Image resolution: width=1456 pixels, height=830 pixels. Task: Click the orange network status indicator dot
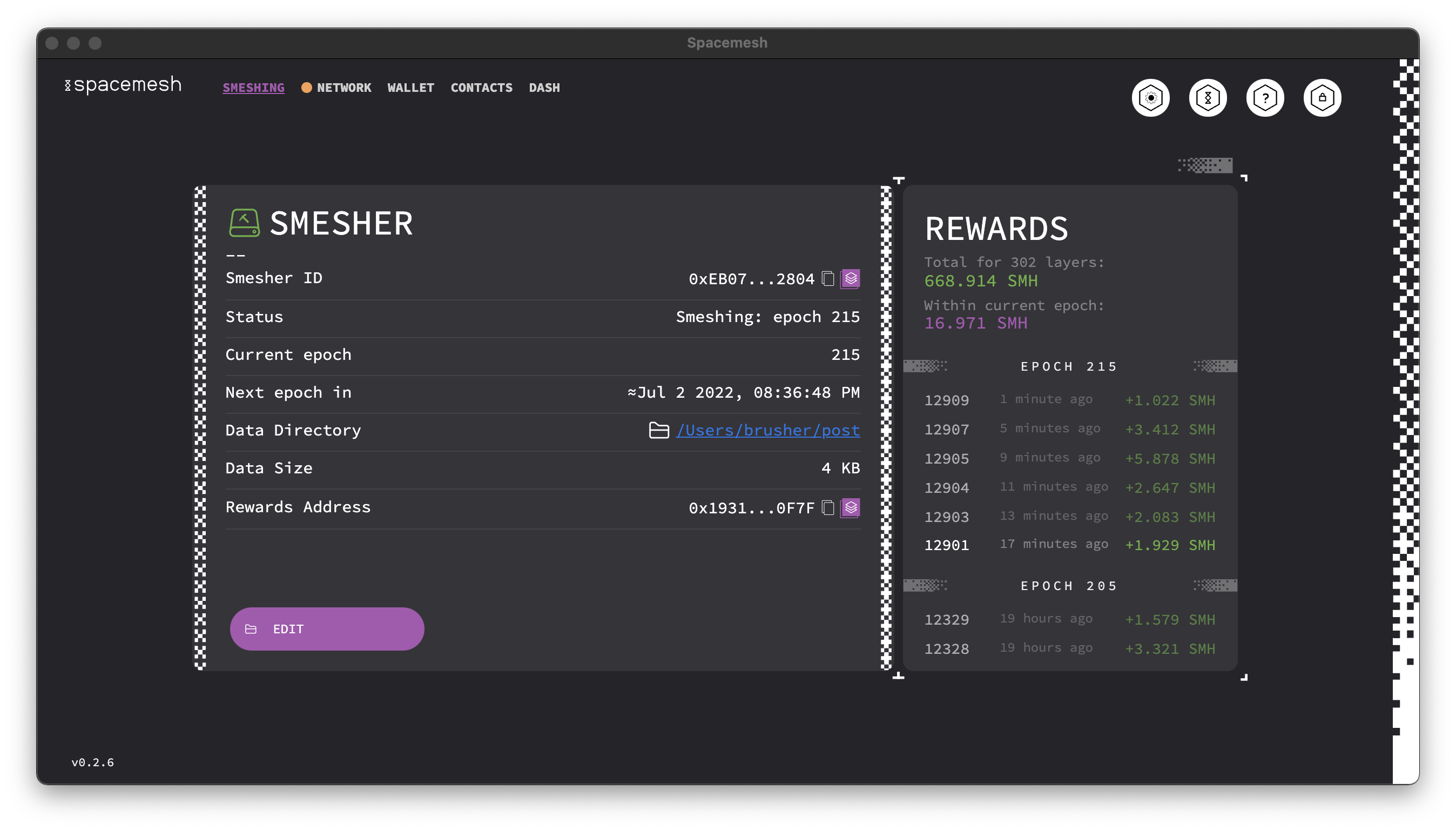pyautogui.click(x=307, y=87)
